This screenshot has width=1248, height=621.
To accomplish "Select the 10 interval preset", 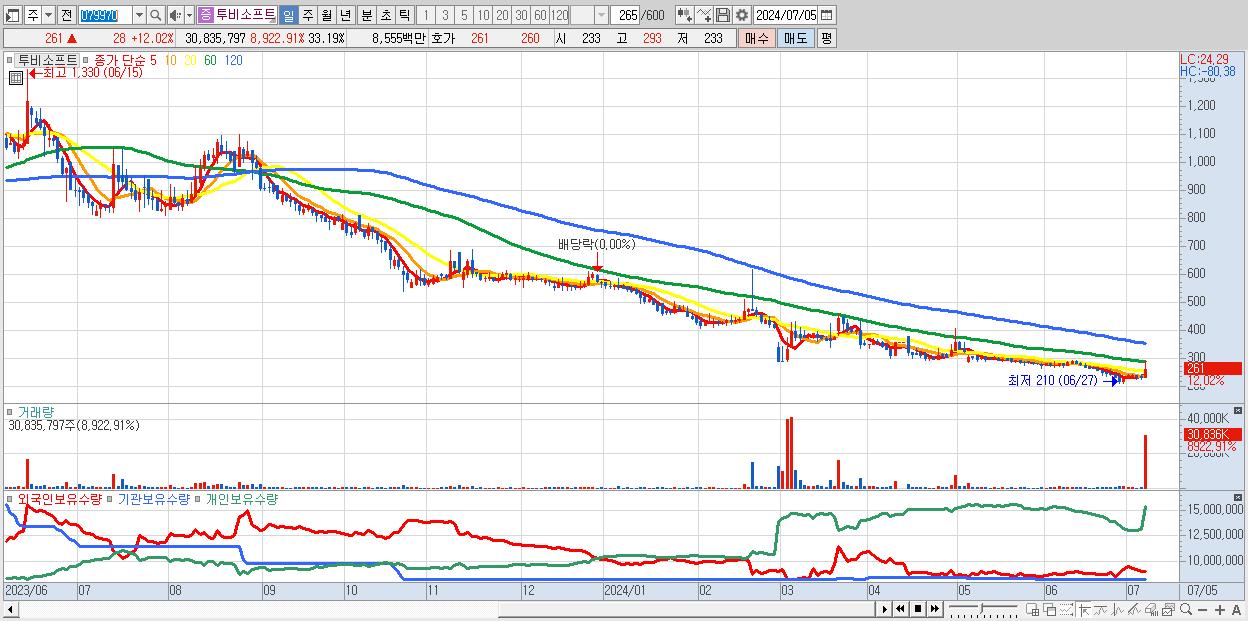I will (x=483, y=15).
